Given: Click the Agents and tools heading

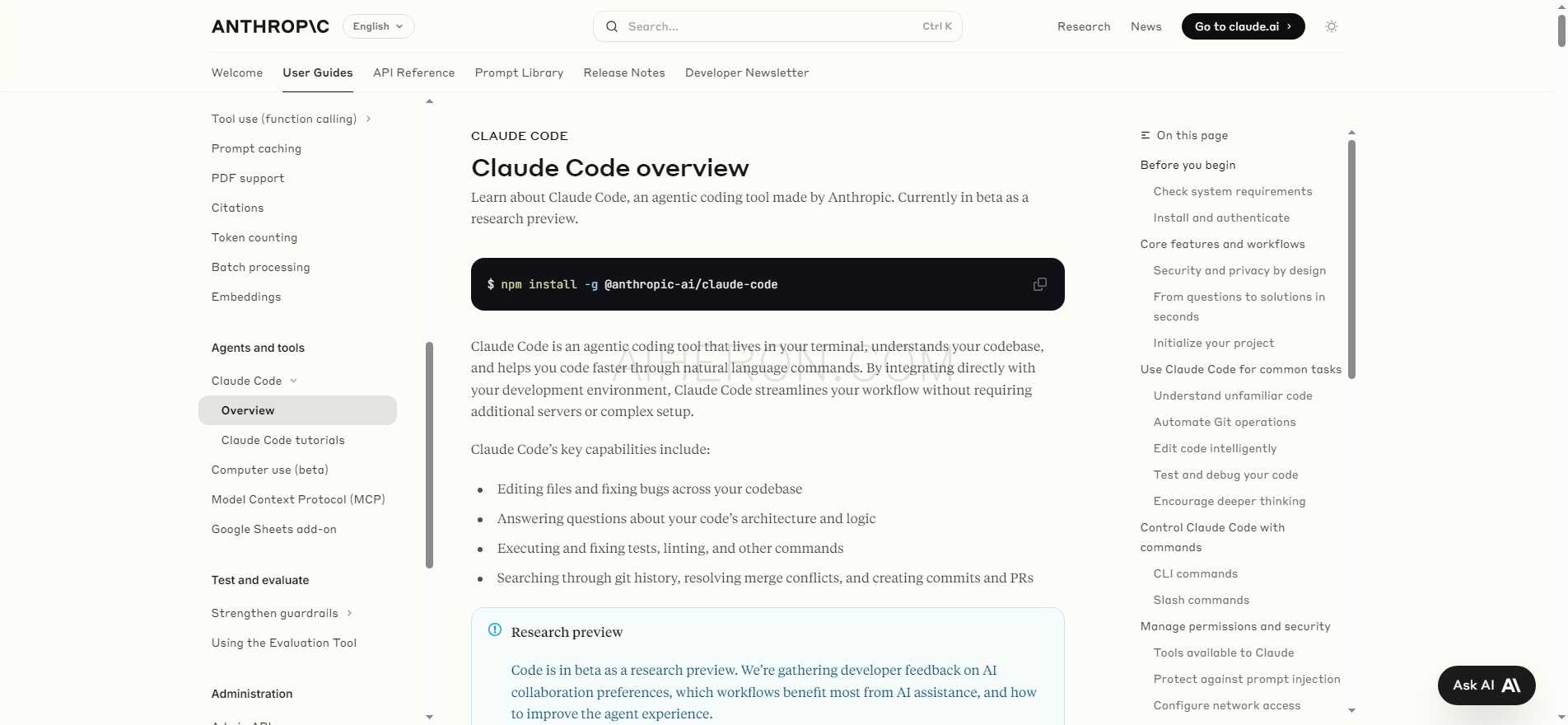Looking at the screenshot, I should coord(258,348).
